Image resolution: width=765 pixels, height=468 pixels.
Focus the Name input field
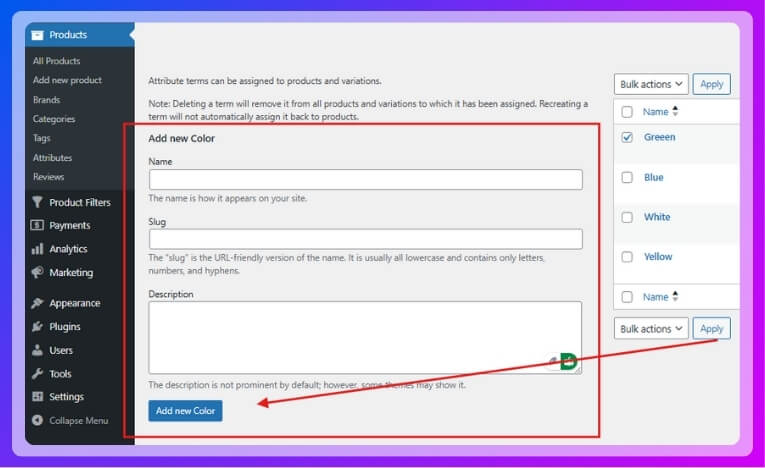[x=365, y=180]
